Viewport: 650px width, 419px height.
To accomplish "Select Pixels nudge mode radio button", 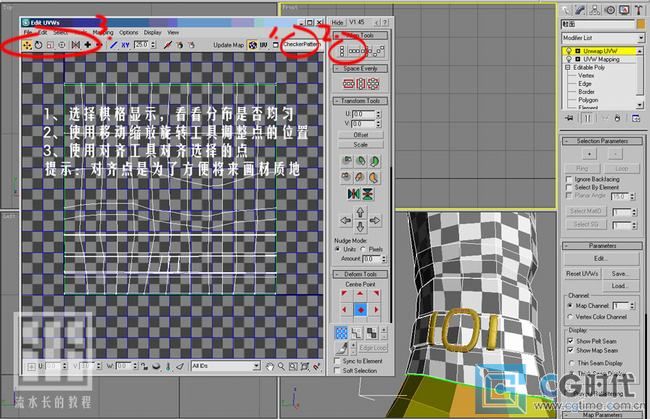I will (364, 249).
